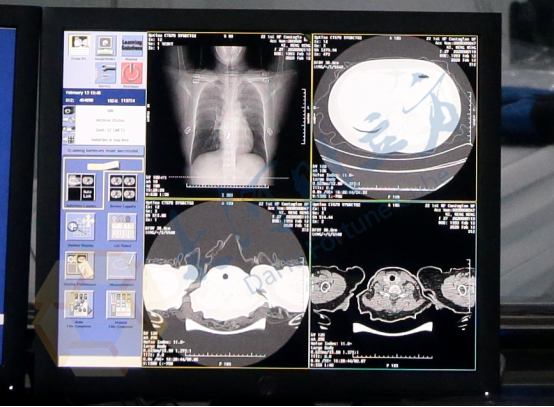Image resolution: width=554 pixels, height=407 pixels.
Task: Click the top camera status icon beside message area
Action: click(x=69, y=111)
